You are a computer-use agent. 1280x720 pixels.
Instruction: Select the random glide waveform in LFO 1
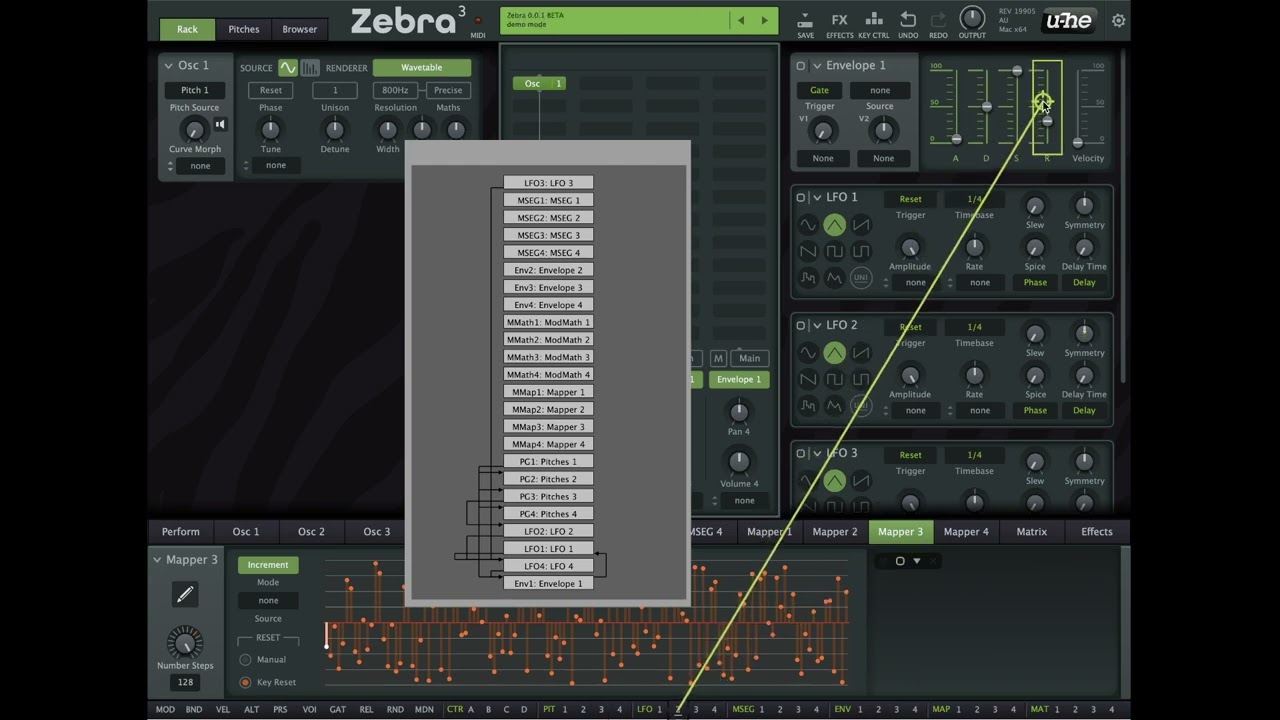pyautogui.click(x=834, y=277)
